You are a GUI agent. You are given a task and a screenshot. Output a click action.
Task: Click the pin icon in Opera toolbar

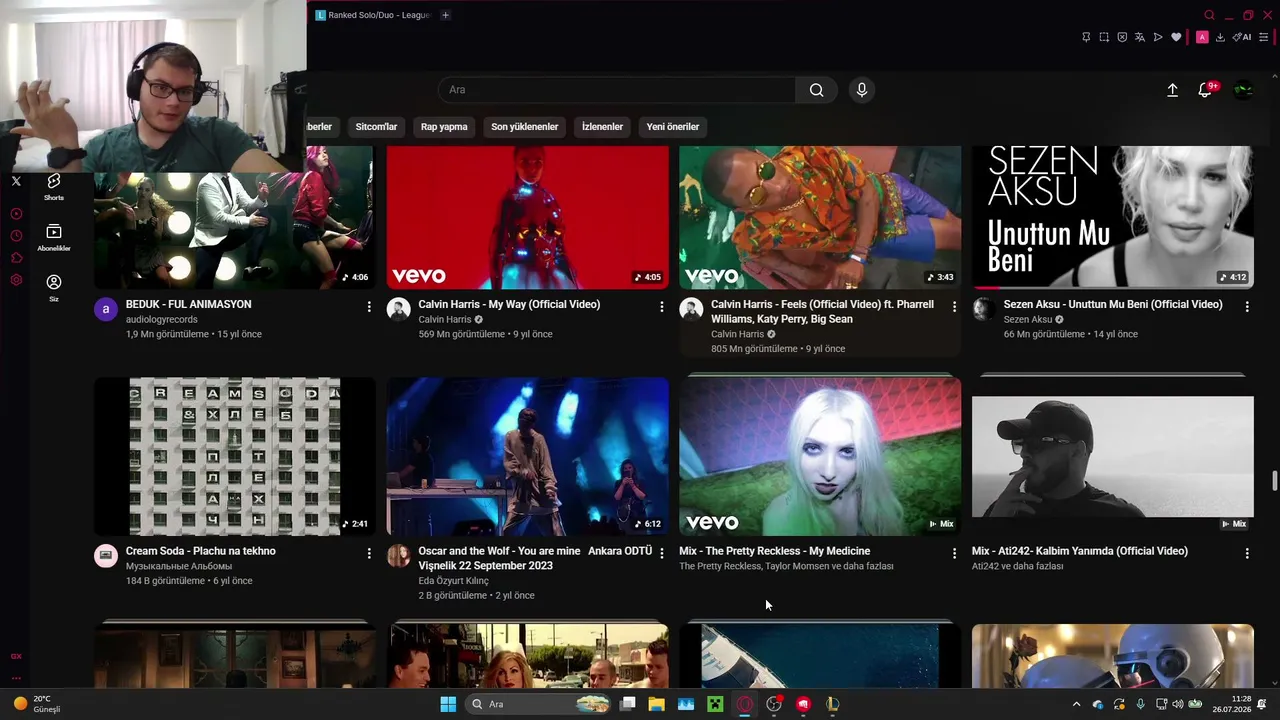[x=1086, y=37]
